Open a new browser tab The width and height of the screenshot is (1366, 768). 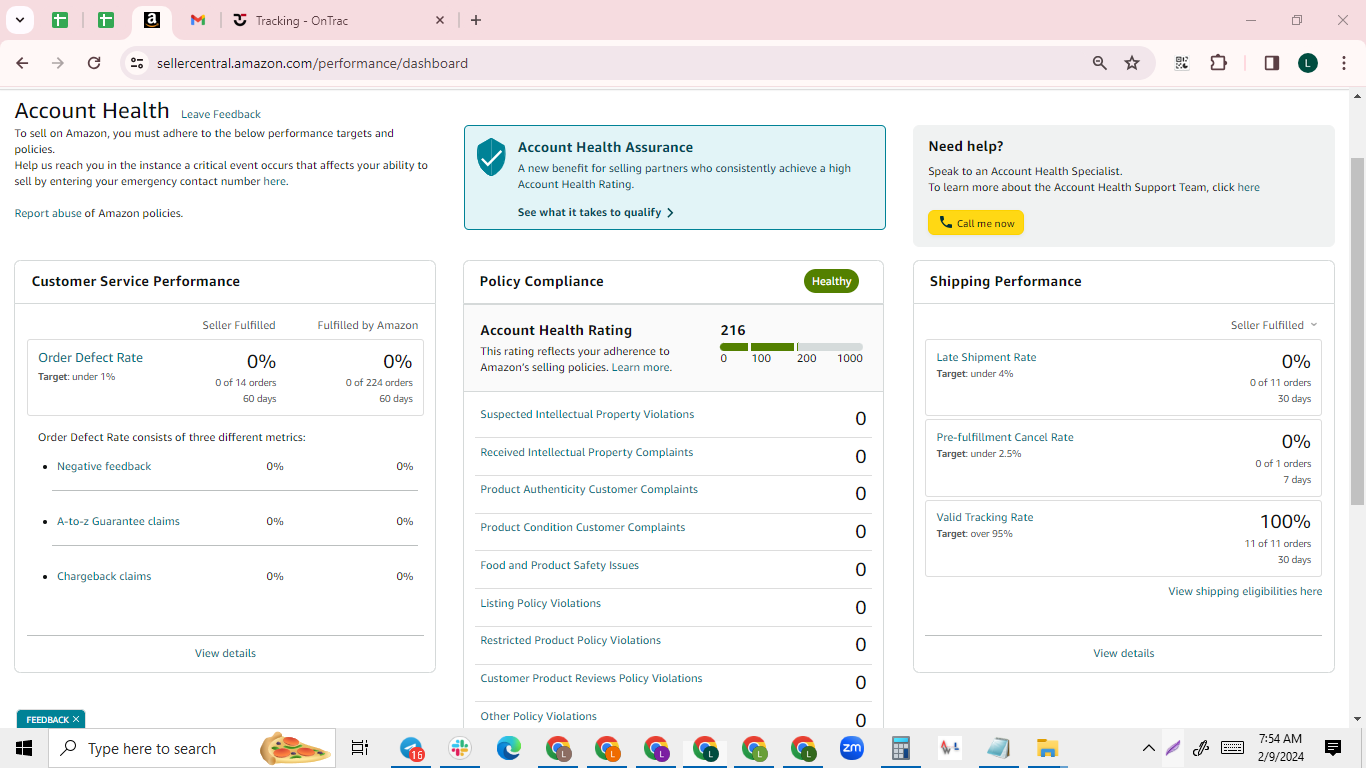476,20
